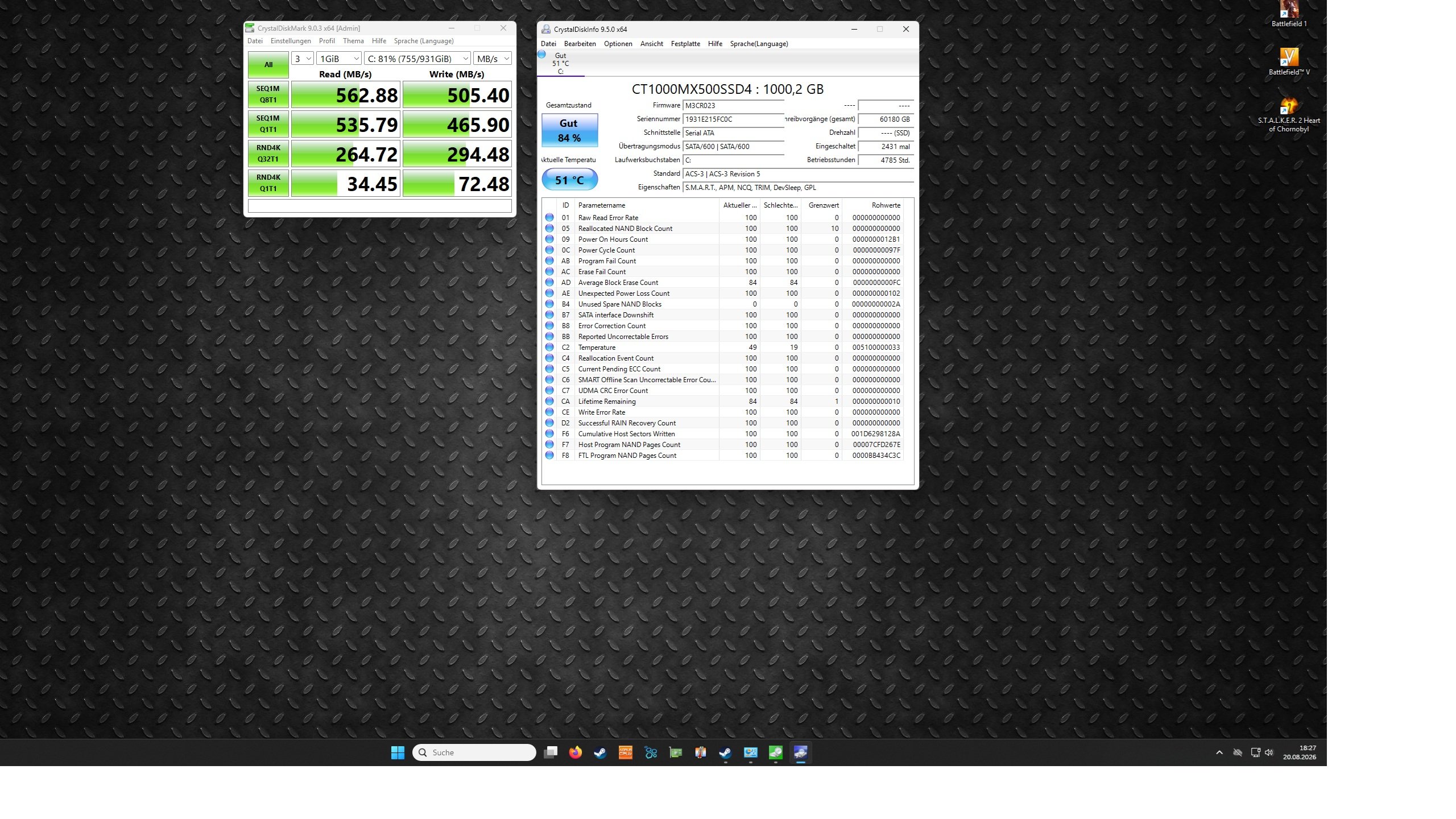Select the C: disk tab in CrystalDiskInfo

[561, 63]
